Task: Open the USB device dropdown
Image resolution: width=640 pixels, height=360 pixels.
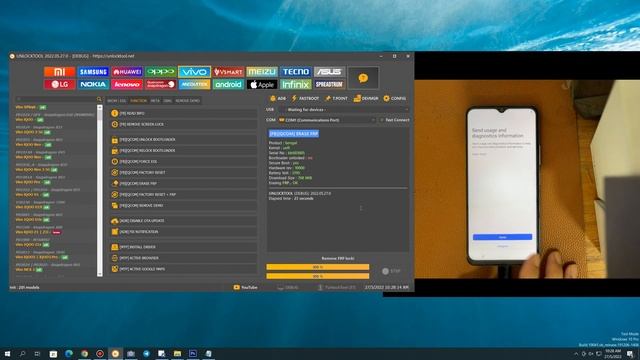Action: pyautogui.click(x=344, y=110)
